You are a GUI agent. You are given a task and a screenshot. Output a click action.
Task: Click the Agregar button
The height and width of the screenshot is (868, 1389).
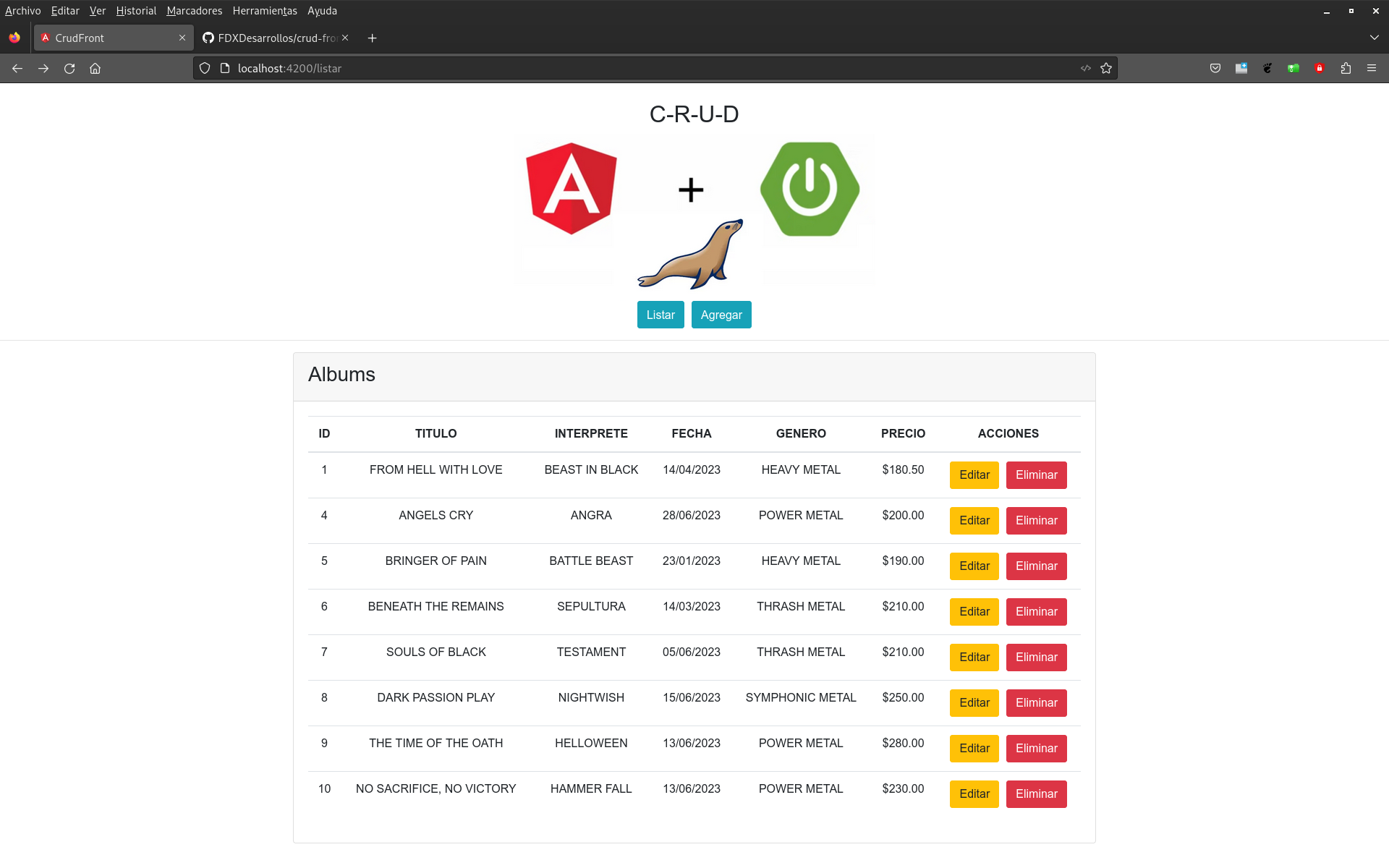click(x=721, y=315)
